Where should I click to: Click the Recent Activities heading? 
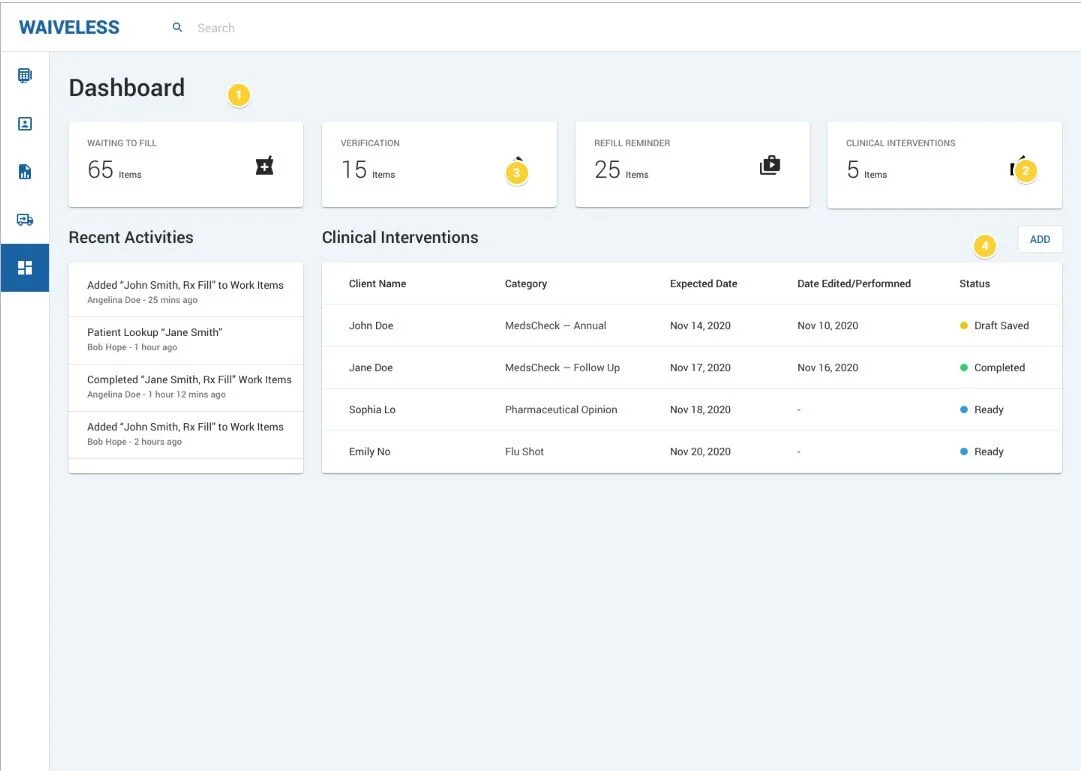click(131, 237)
